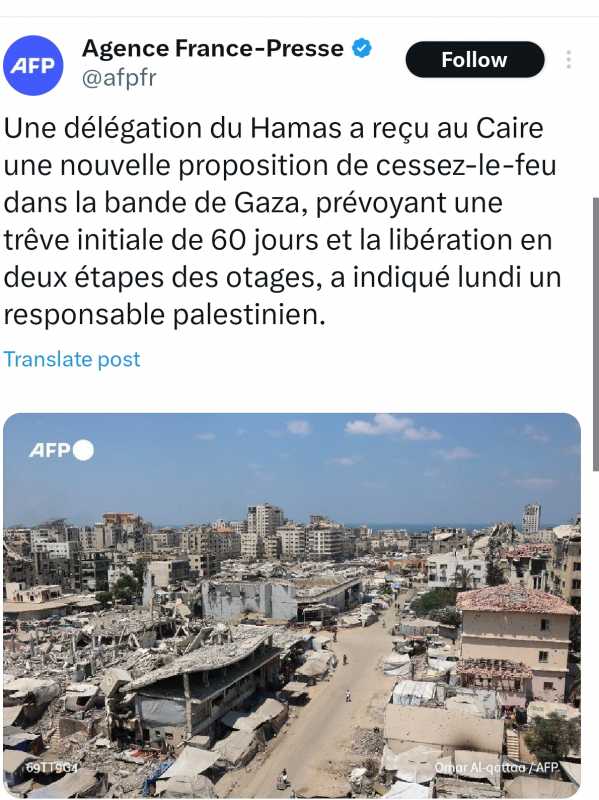
Task: Open the three-dot more options menu
Action: (x=568, y=60)
